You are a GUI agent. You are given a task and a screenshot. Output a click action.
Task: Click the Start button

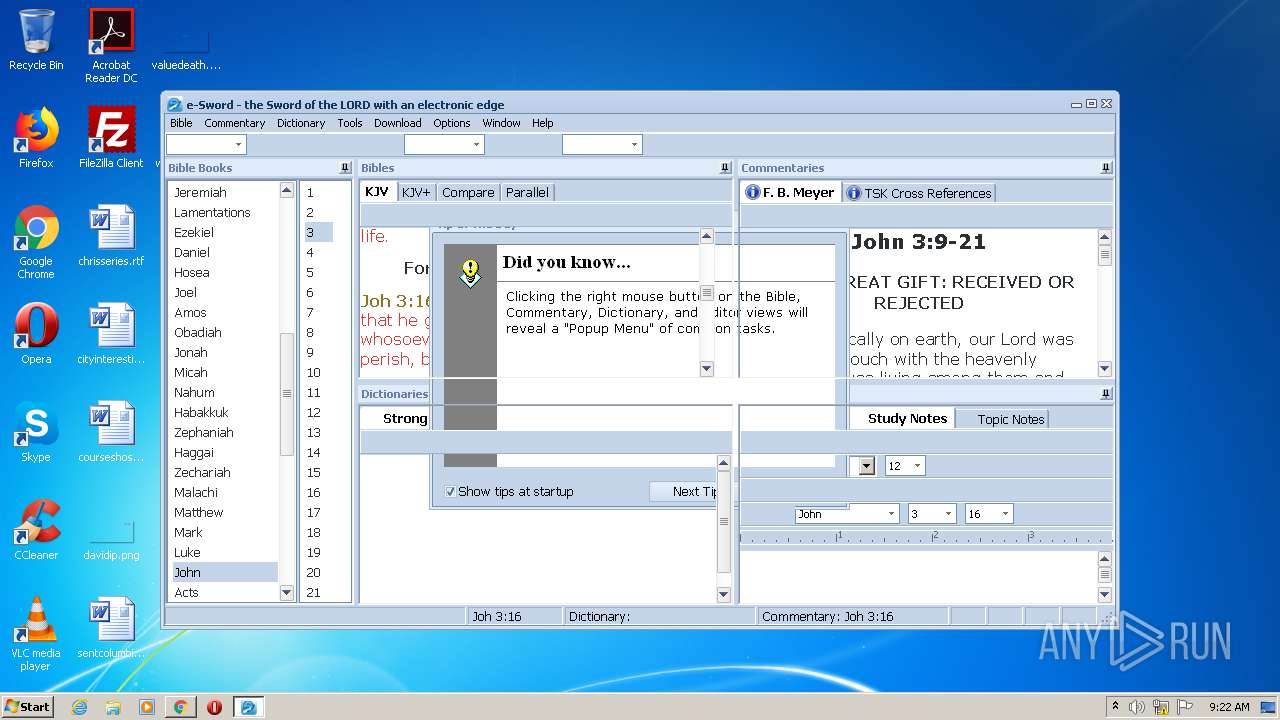tap(28, 707)
